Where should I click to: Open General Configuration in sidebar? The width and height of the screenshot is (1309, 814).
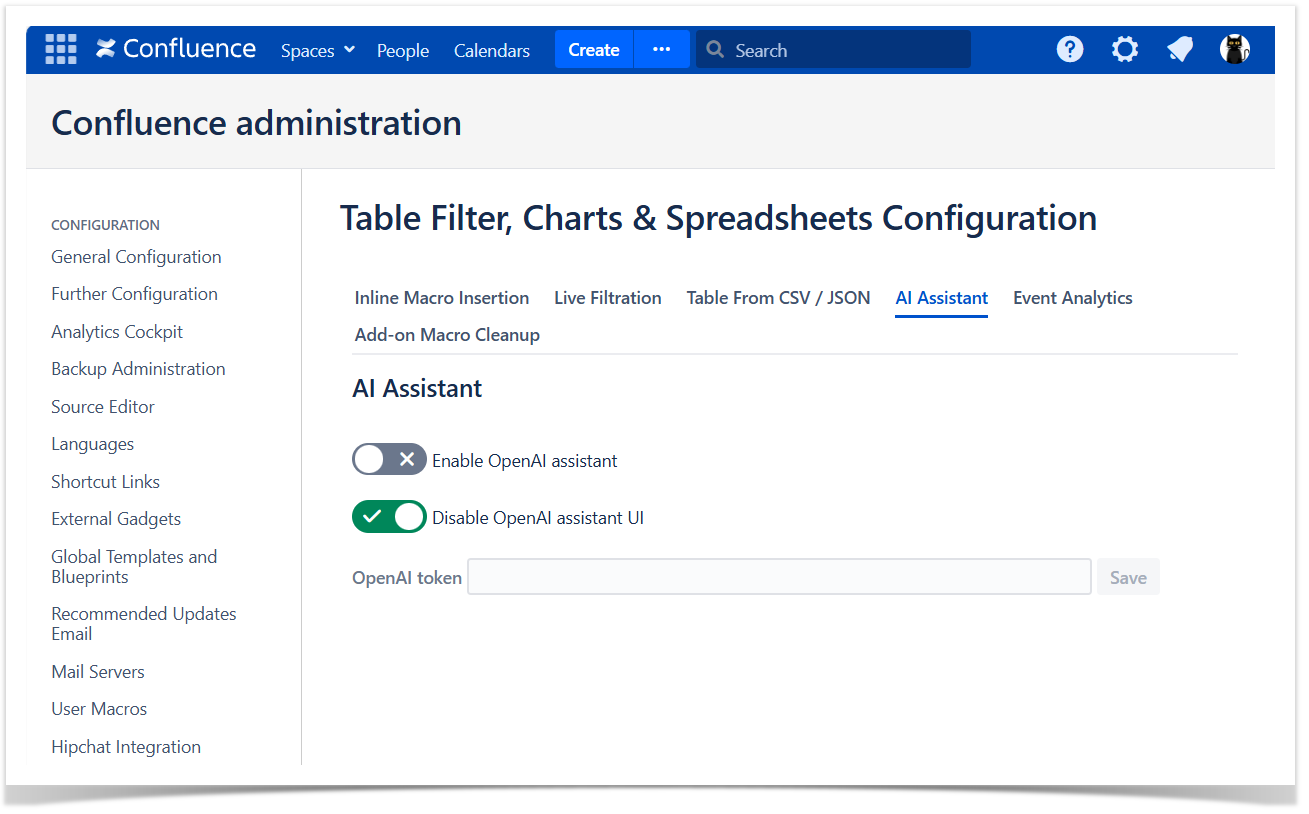(136, 257)
